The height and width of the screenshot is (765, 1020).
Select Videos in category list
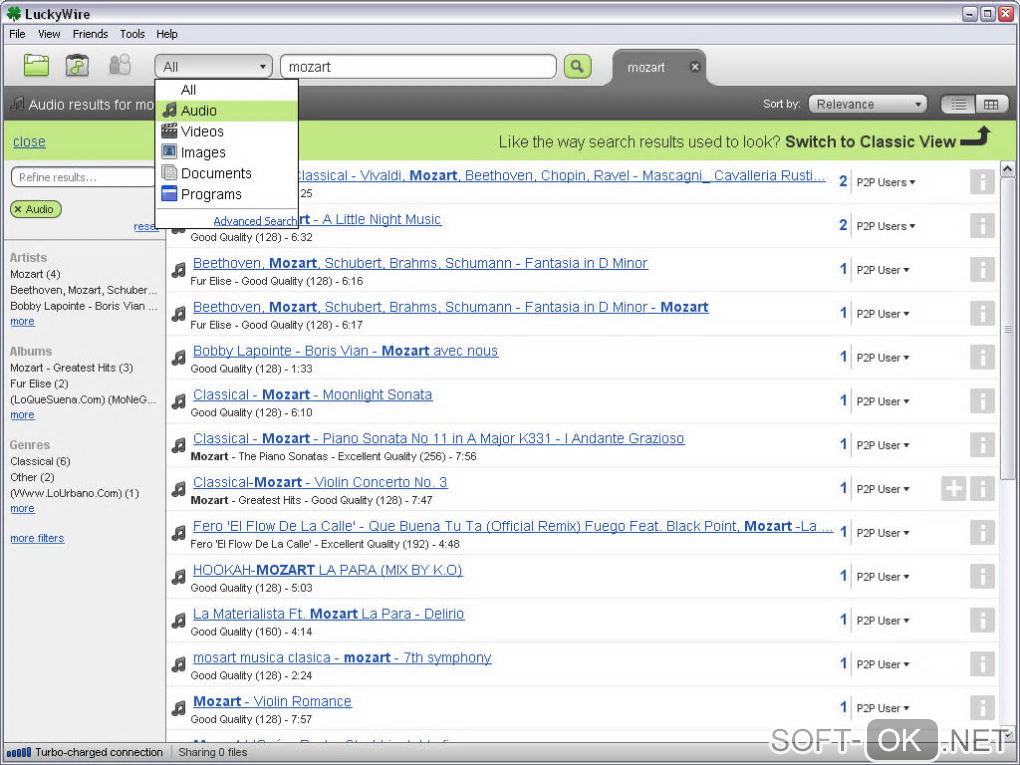226,131
